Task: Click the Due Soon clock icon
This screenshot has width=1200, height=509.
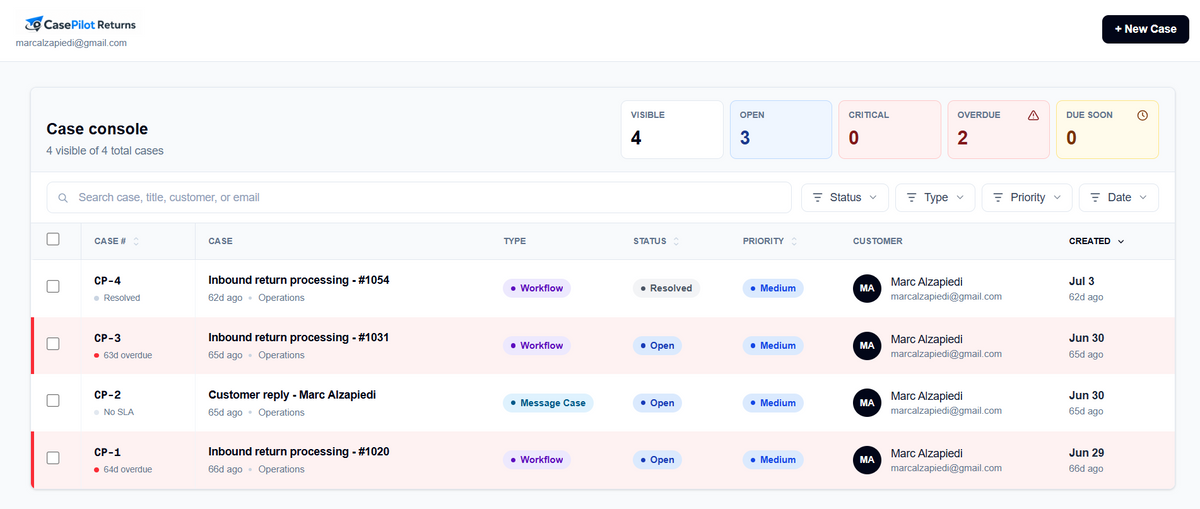Action: pos(1142,115)
